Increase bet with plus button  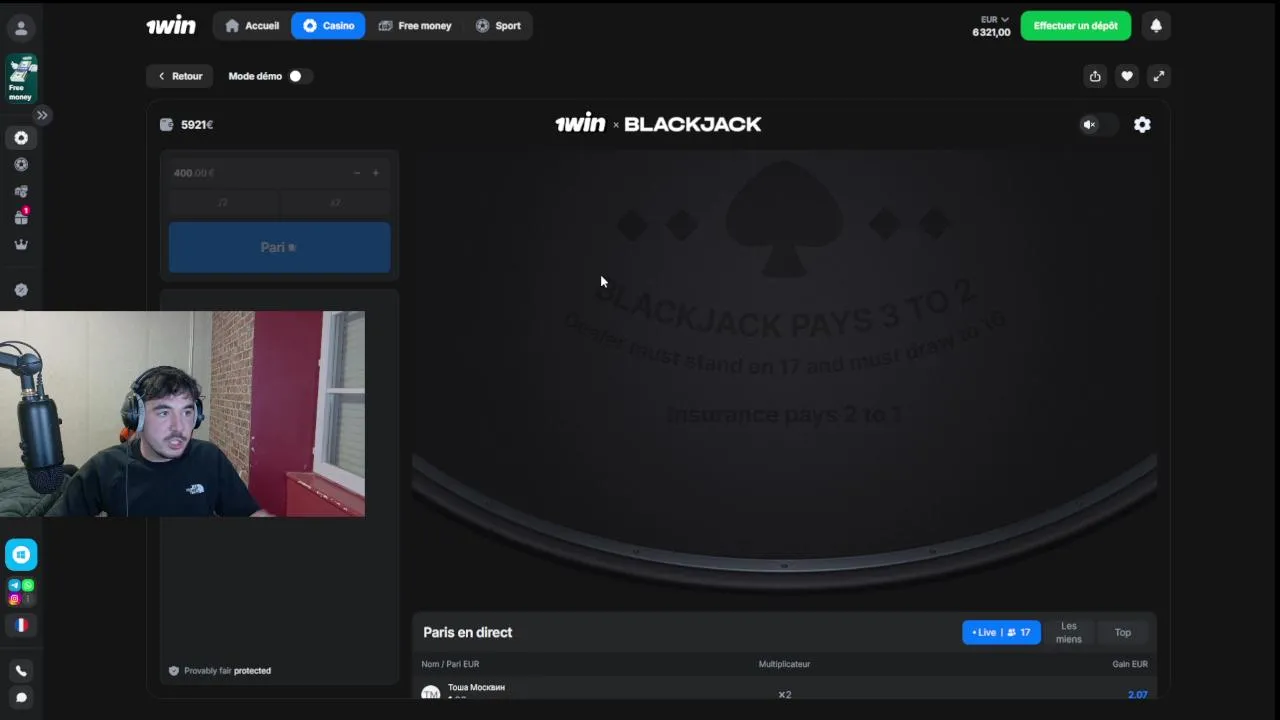click(376, 173)
